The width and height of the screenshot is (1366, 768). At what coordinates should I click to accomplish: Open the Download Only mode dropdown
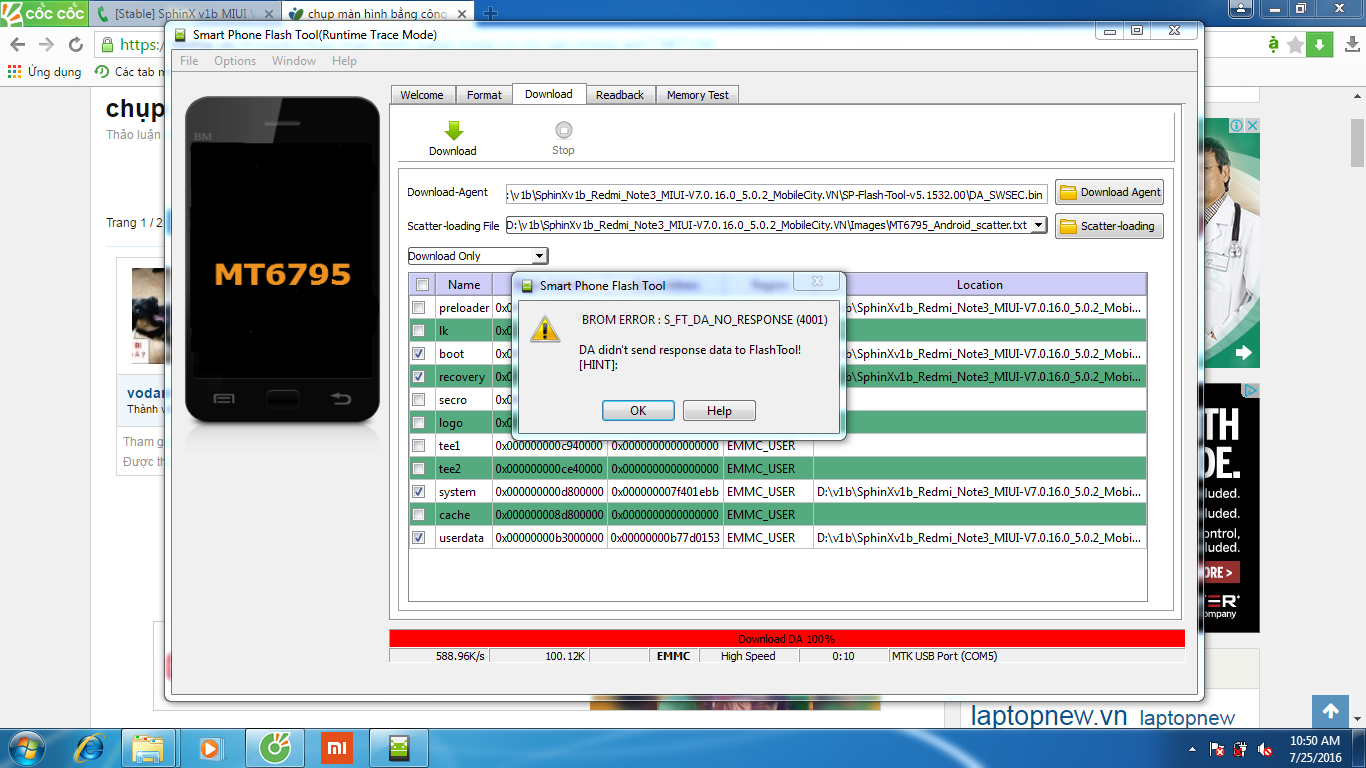pos(478,256)
